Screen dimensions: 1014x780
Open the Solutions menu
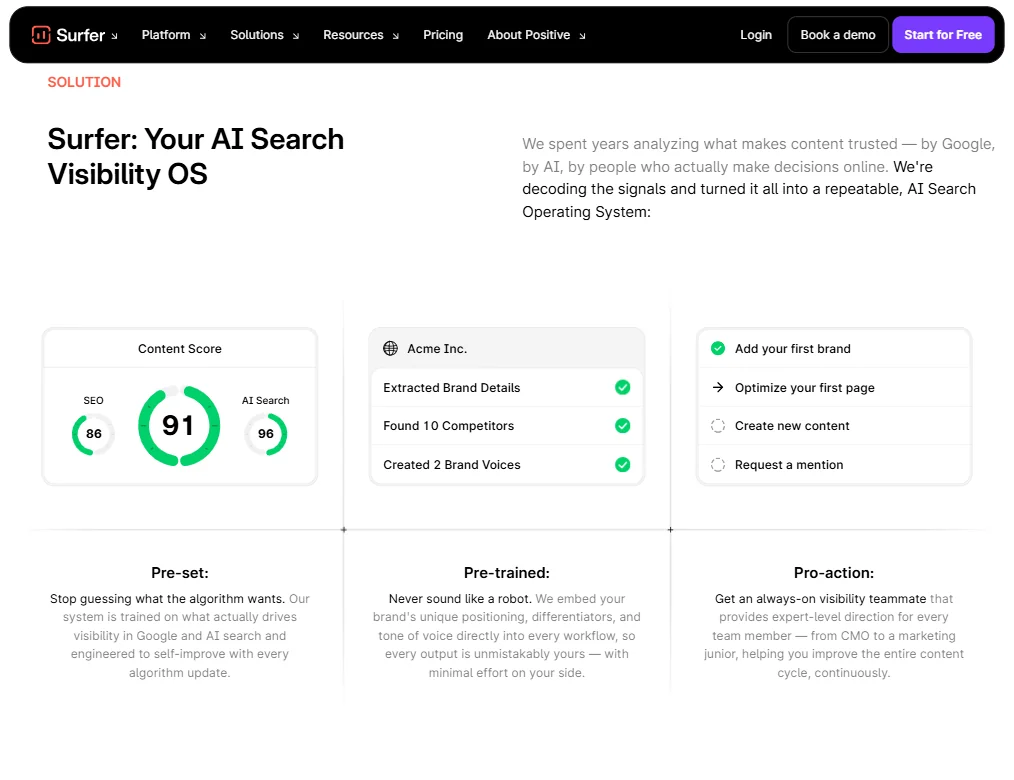(x=257, y=35)
